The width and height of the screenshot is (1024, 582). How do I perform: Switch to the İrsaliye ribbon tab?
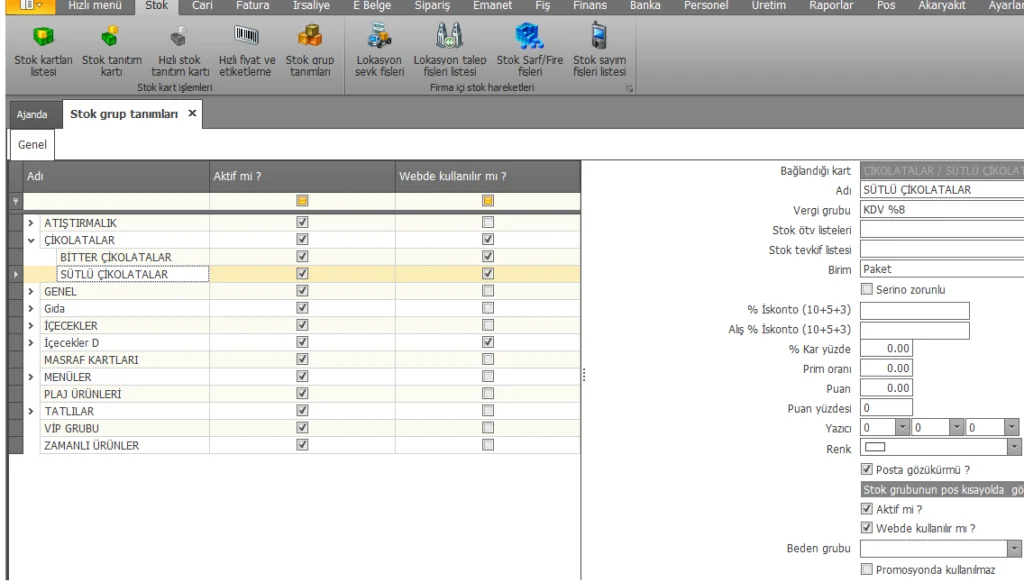tap(311, 6)
